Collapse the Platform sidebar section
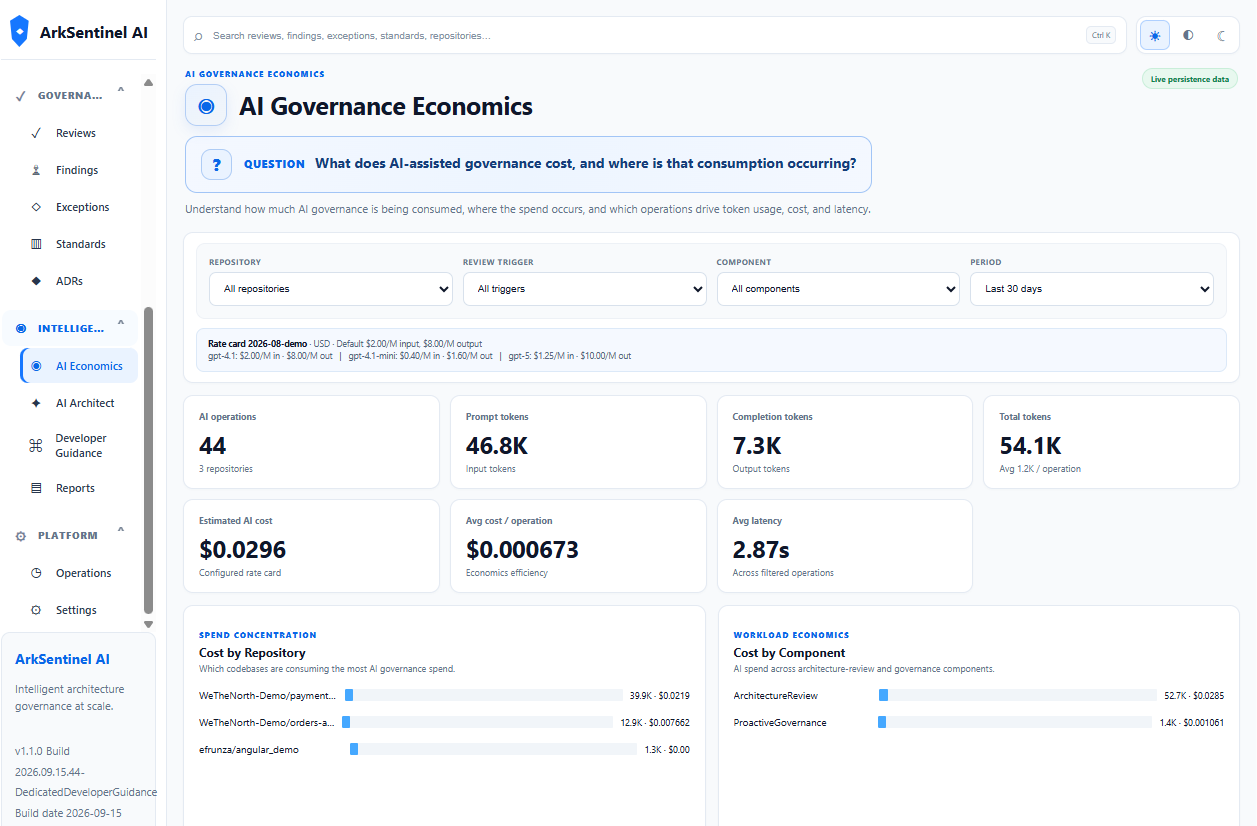Screen dimensions: 1257x826 (121, 530)
